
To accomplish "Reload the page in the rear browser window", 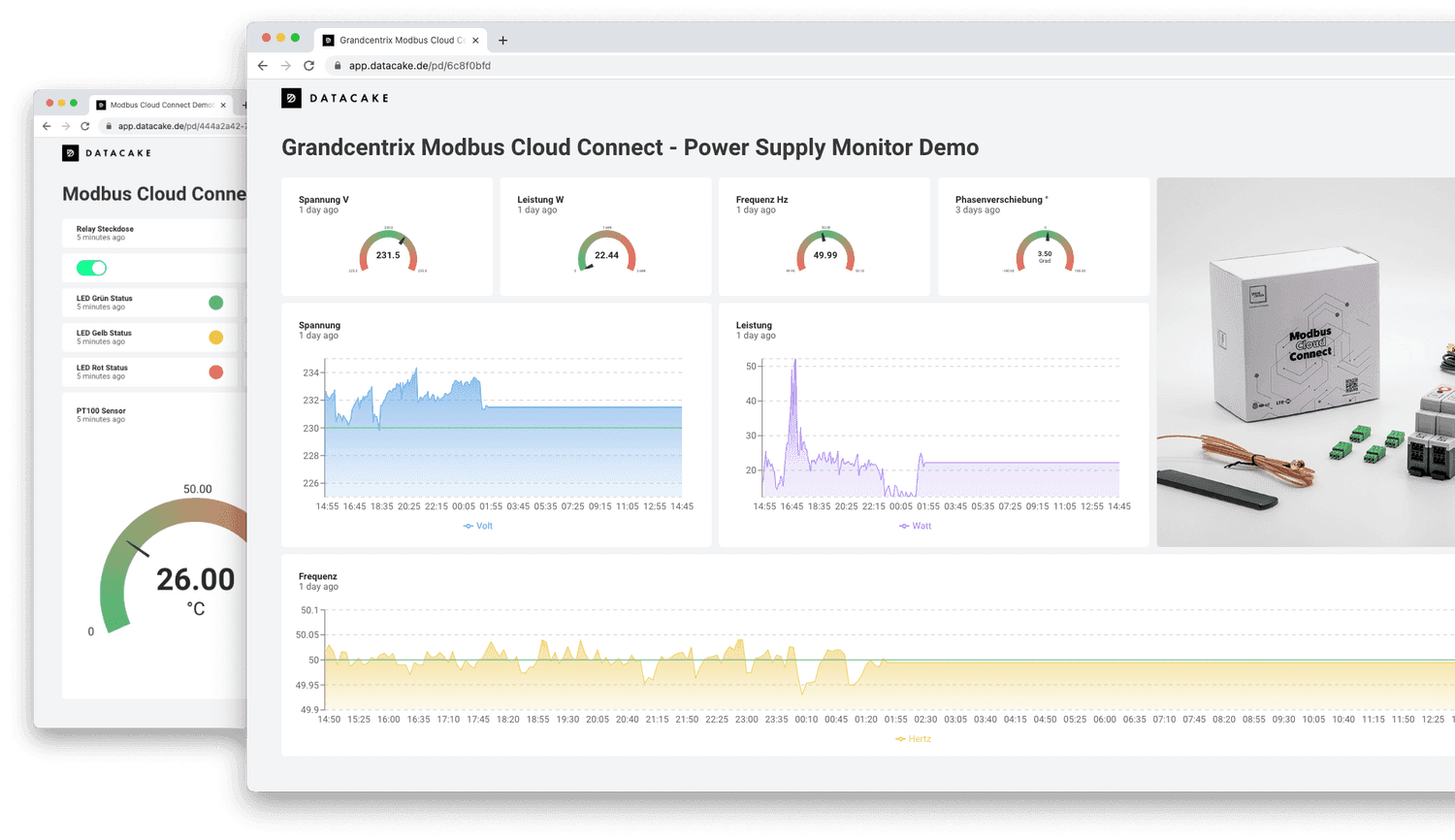I will click(85, 126).
